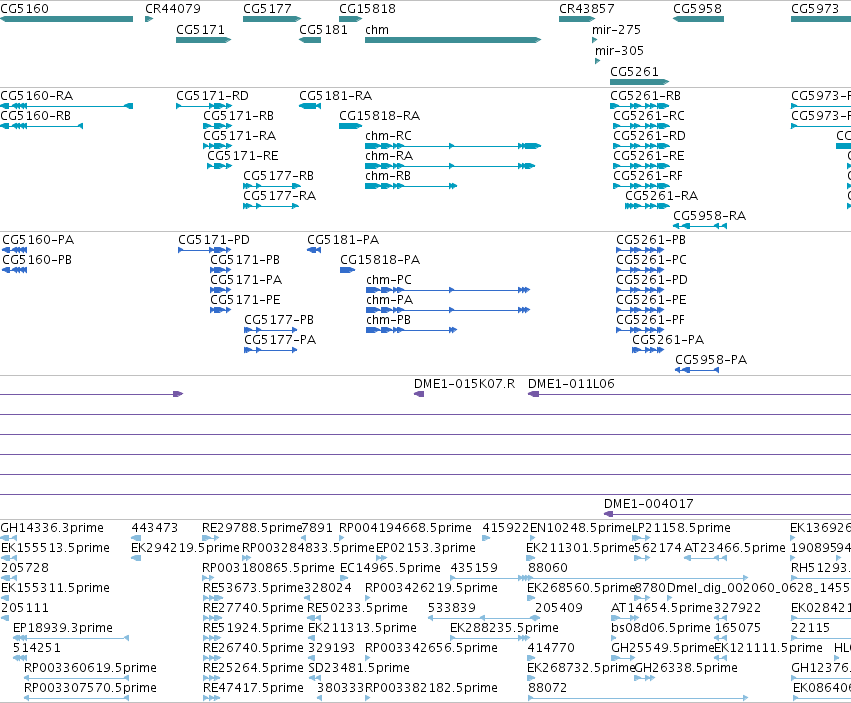The height and width of the screenshot is (703, 851).
Task: Click protein chm-PB
Action: [389, 320]
